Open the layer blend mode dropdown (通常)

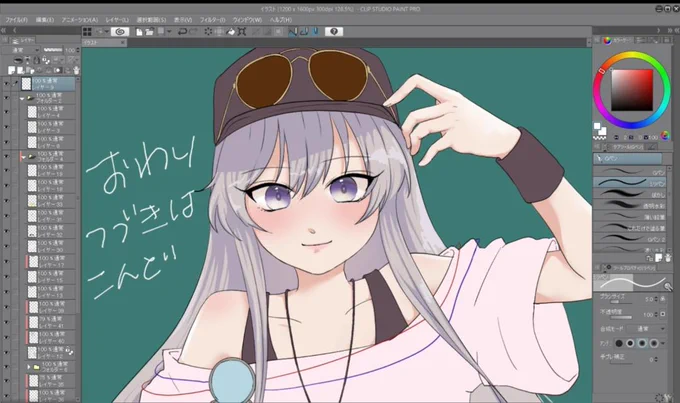21,50
